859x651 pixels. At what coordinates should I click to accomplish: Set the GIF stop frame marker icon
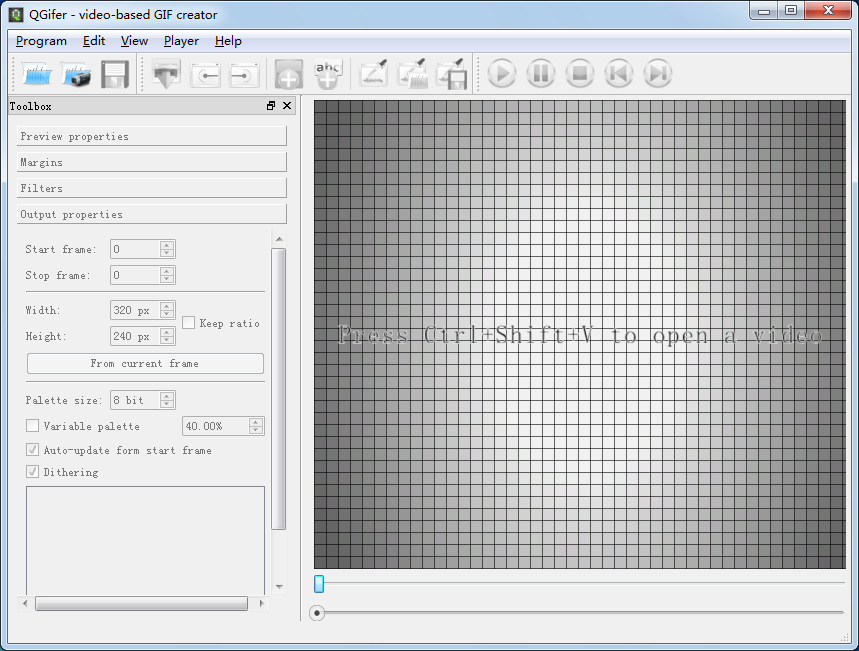(x=242, y=73)
